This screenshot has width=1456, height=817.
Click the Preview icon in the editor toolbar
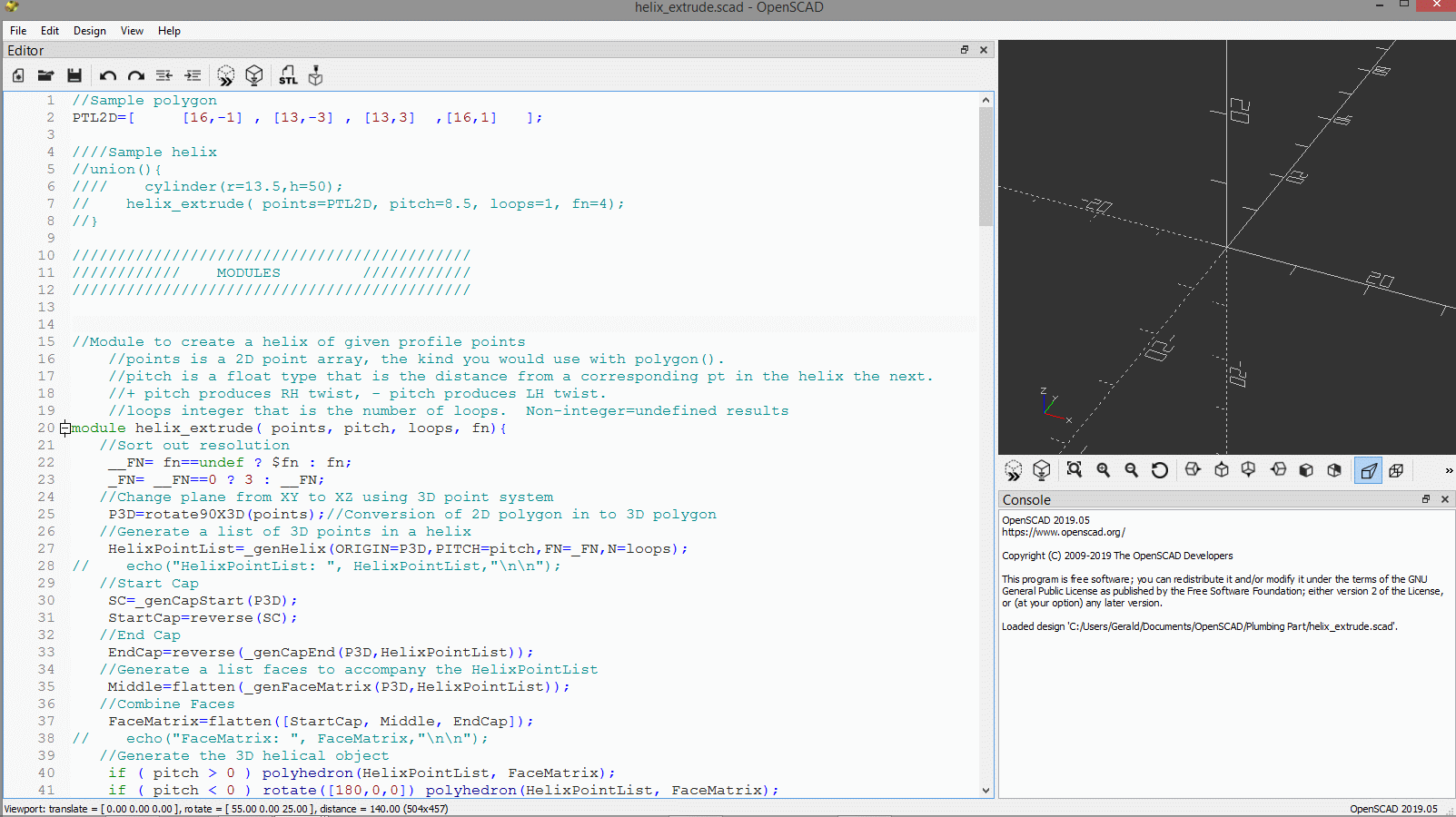pos(226,76)
